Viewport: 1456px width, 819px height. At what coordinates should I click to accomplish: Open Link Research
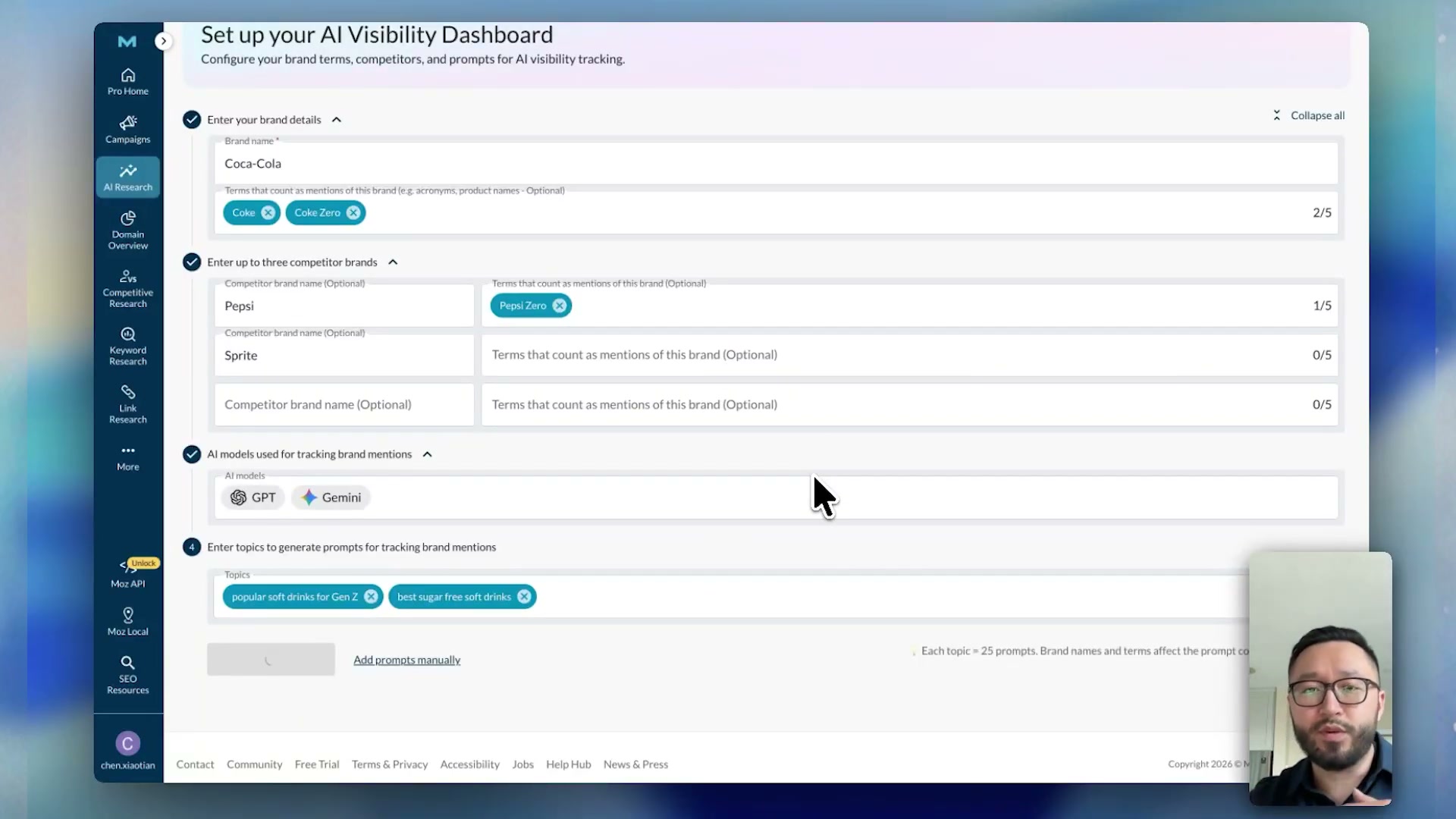tap(127, 403)
